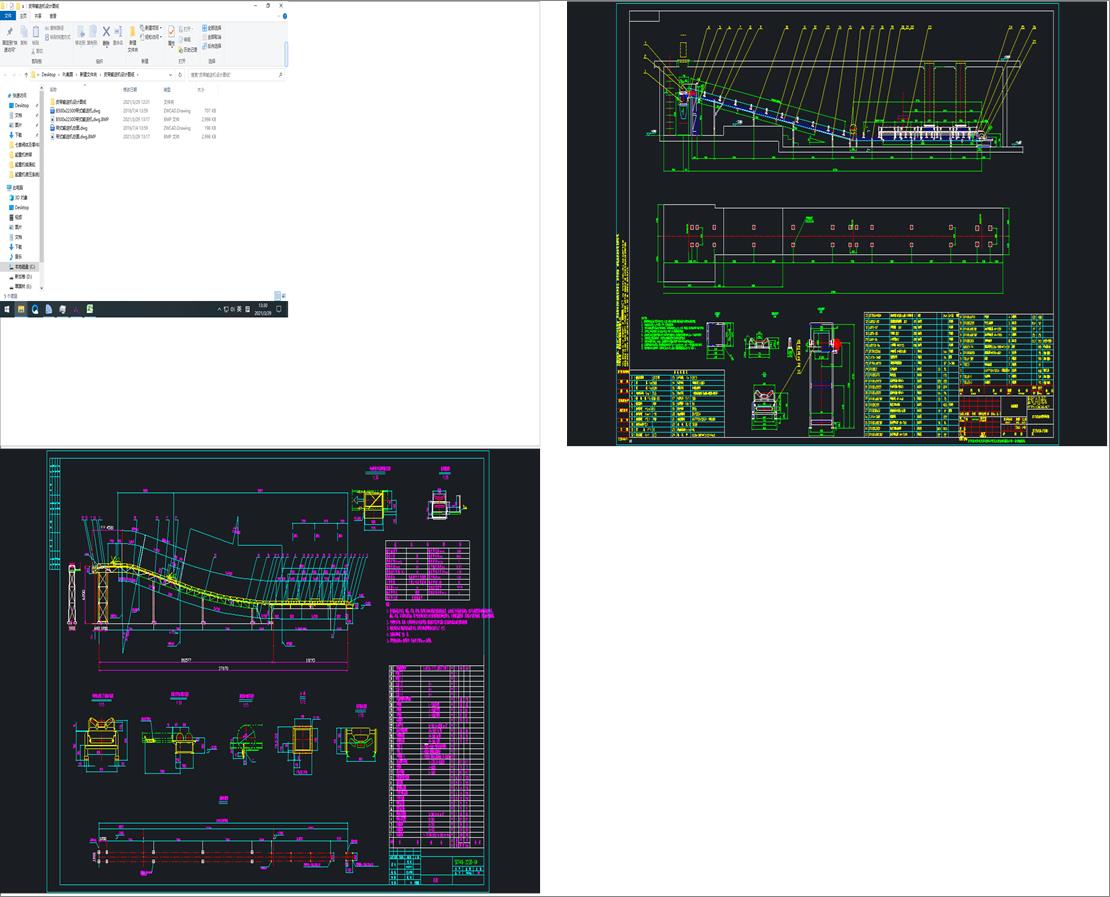Click the Copy path ribbon button
The height and width of the screenshot is (897, 1110).
coord(57,28)
